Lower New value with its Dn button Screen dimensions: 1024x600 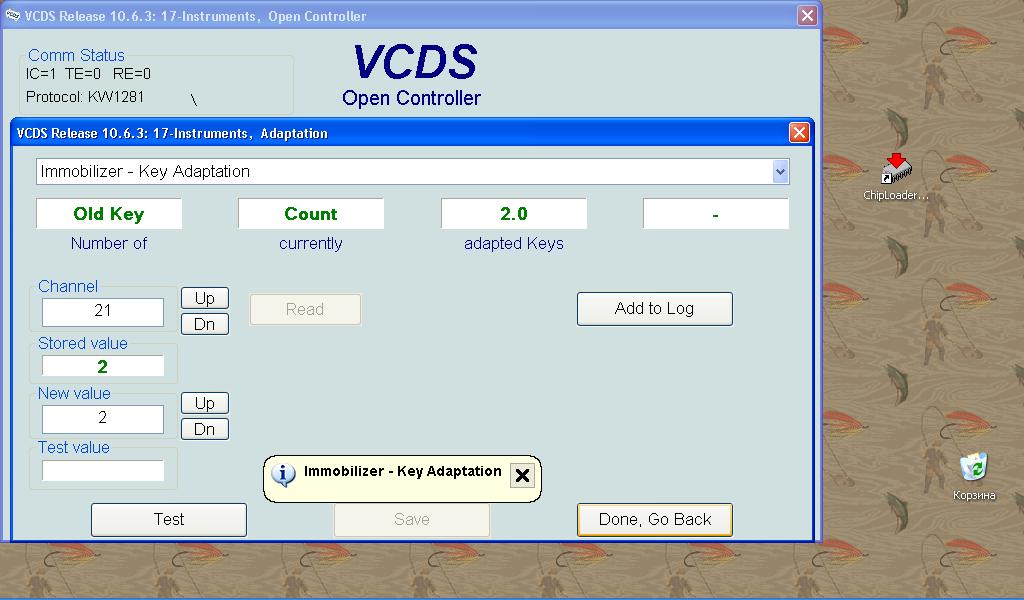[x=204, y=429]
